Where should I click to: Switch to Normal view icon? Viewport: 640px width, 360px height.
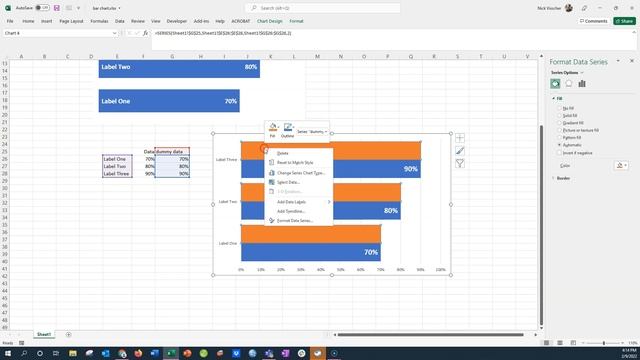pyautogui.click(x=547, y=343)
